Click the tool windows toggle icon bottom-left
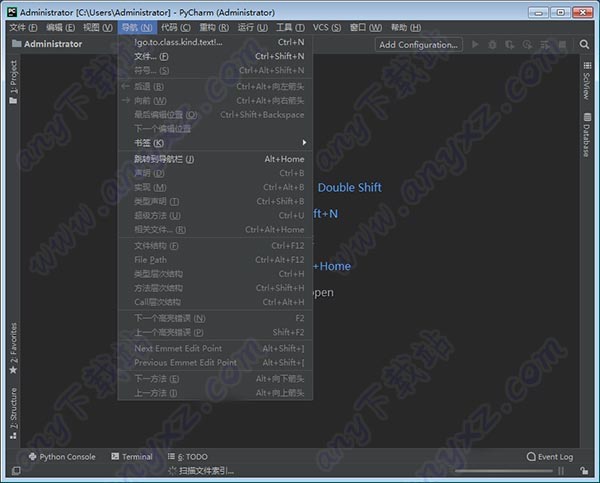The image size is (600, 483). click(16, 471)
